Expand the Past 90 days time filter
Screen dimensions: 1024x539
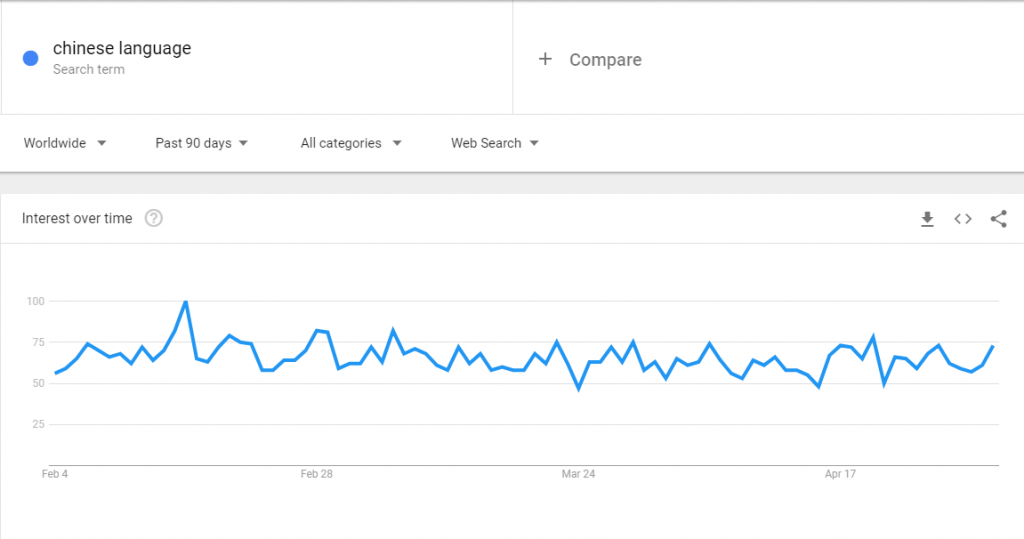pyautogui.click(x=201, y=143)
